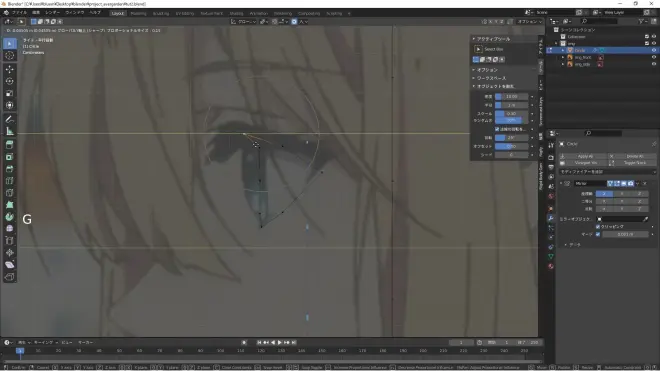
Task: Adjust the スケール 0.30 slider
Action: click(511, 114)
